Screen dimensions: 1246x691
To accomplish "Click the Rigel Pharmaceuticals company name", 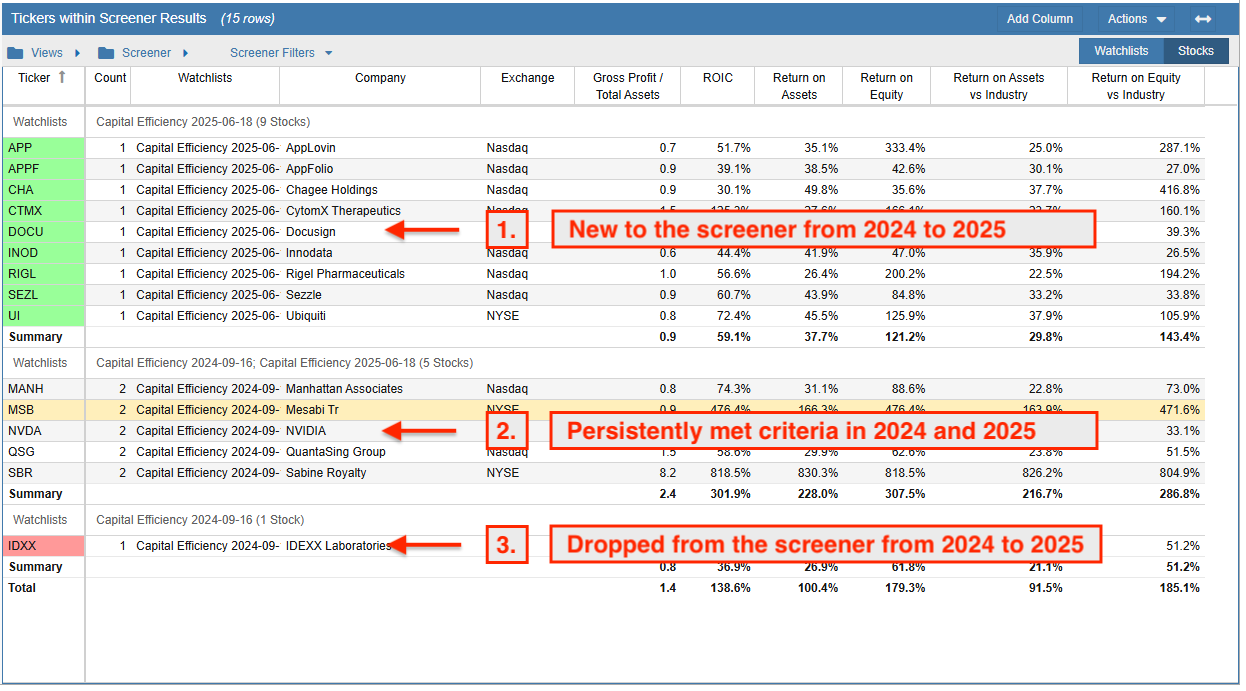I will pos(346,274).
